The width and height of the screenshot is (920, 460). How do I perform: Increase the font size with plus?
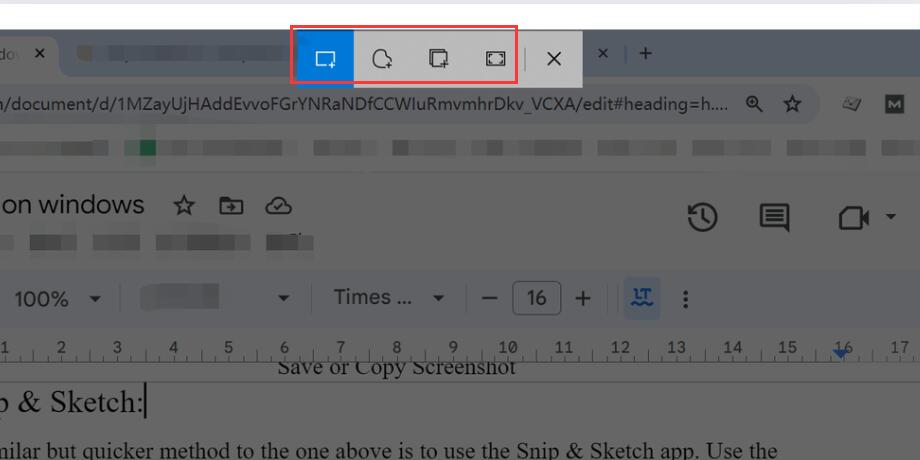(x=583, y=299)
